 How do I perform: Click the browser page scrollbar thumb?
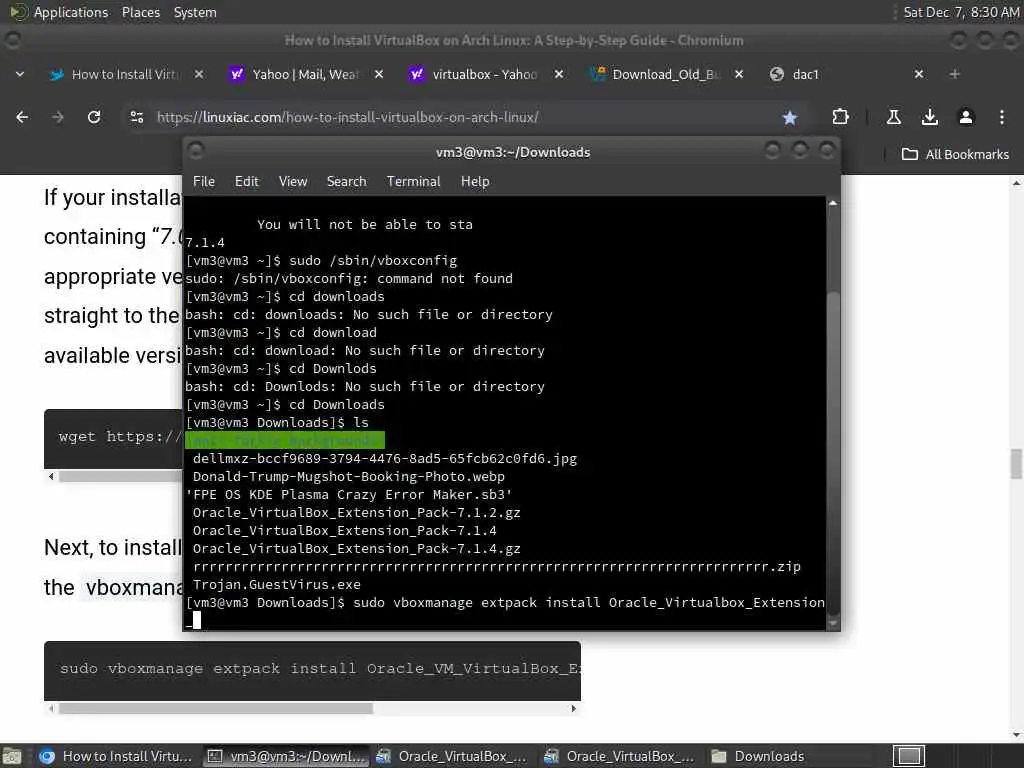tap(1016, 464)
